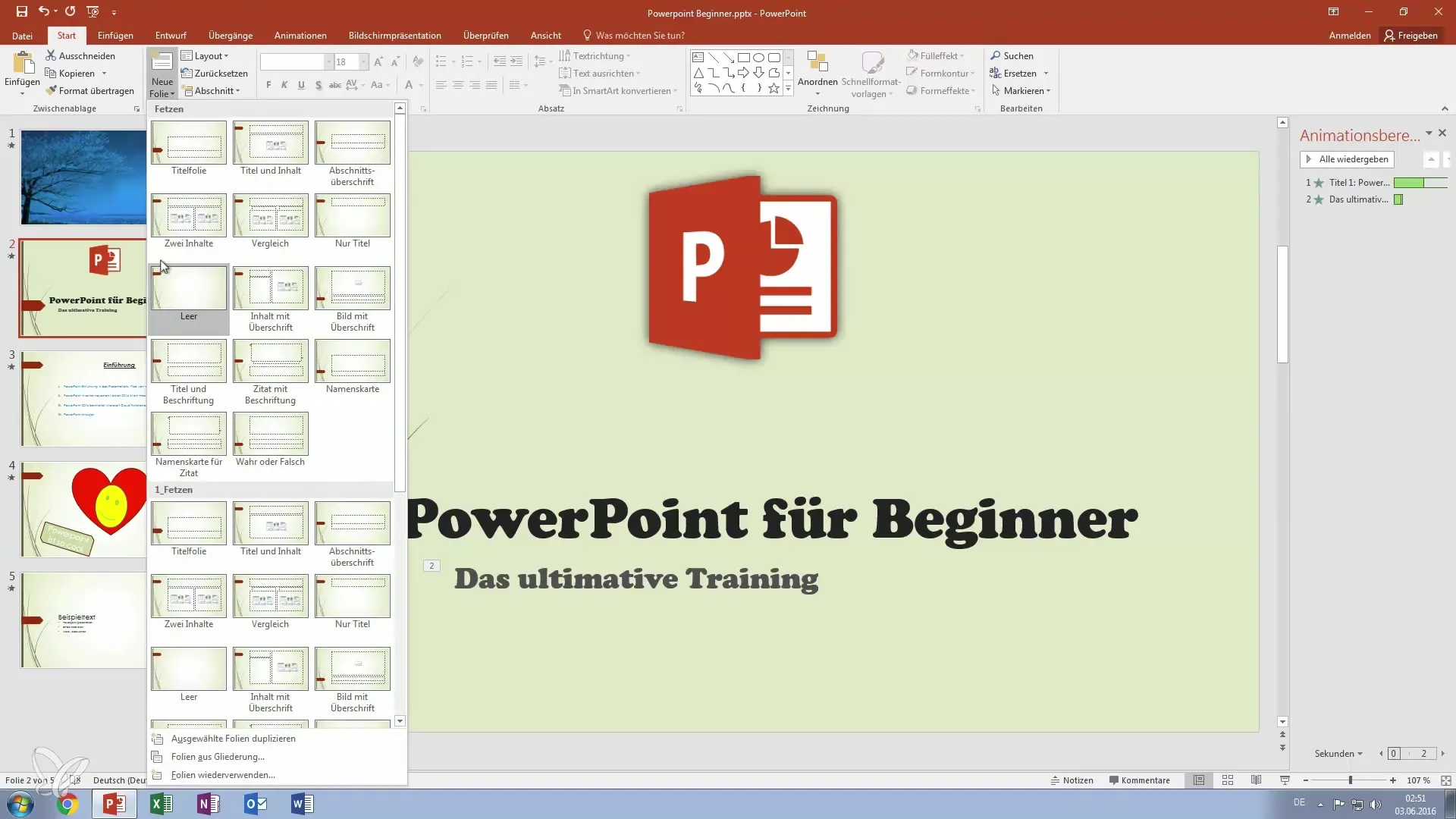This screenshot has height=819, width=1456.
Task: Click the Redo/Repeat icon
Action: coord(70,11)
